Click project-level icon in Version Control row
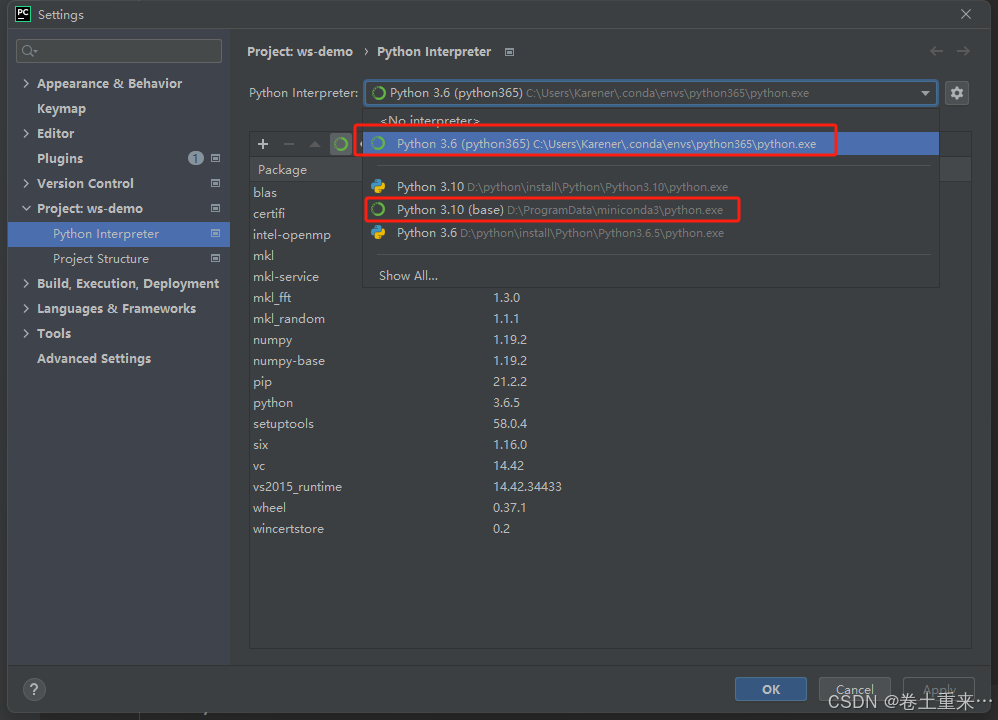This screenshot has width=998, height=720. tap(215, 183)
